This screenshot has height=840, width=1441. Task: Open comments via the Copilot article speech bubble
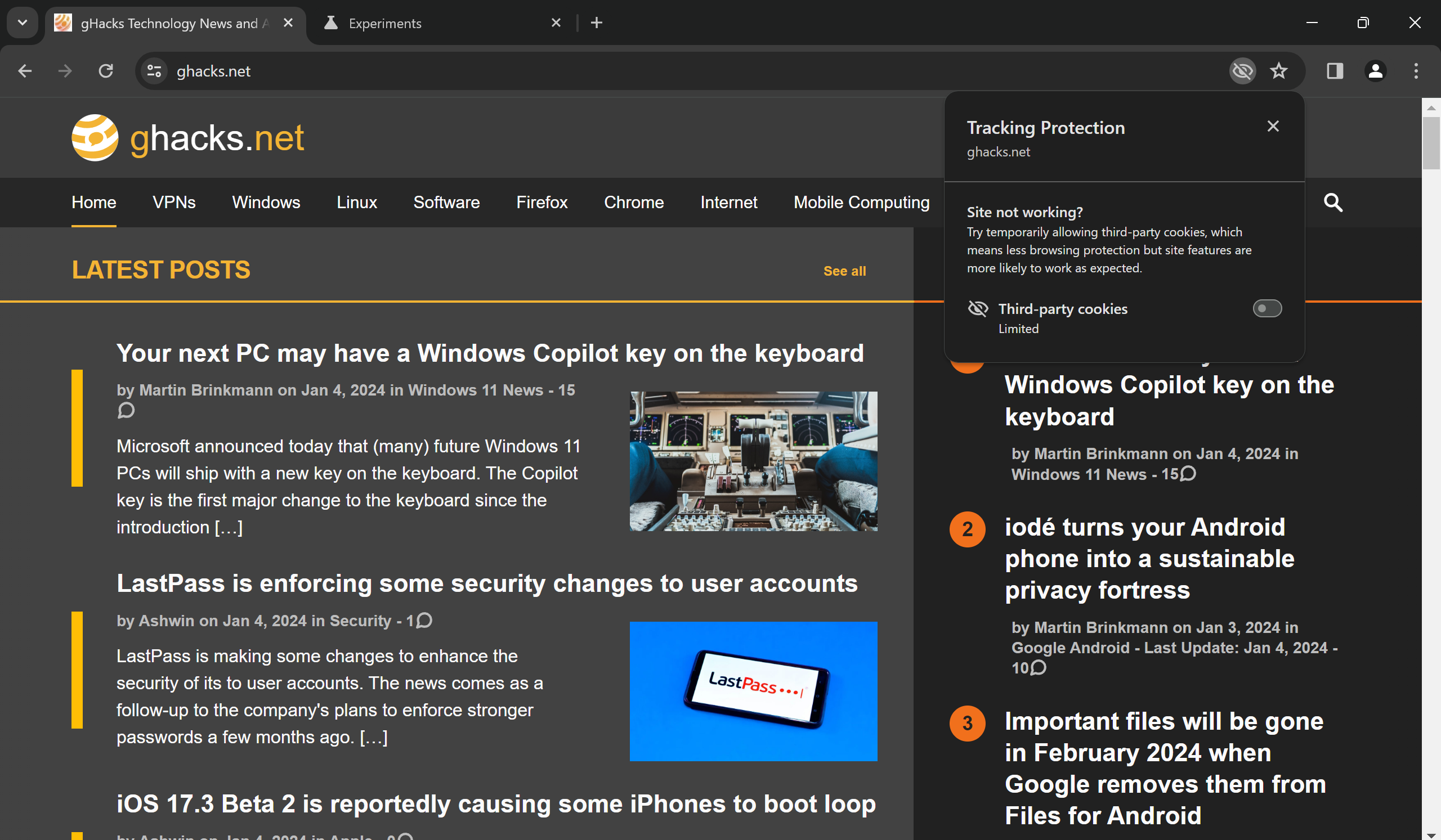[126, 410]
